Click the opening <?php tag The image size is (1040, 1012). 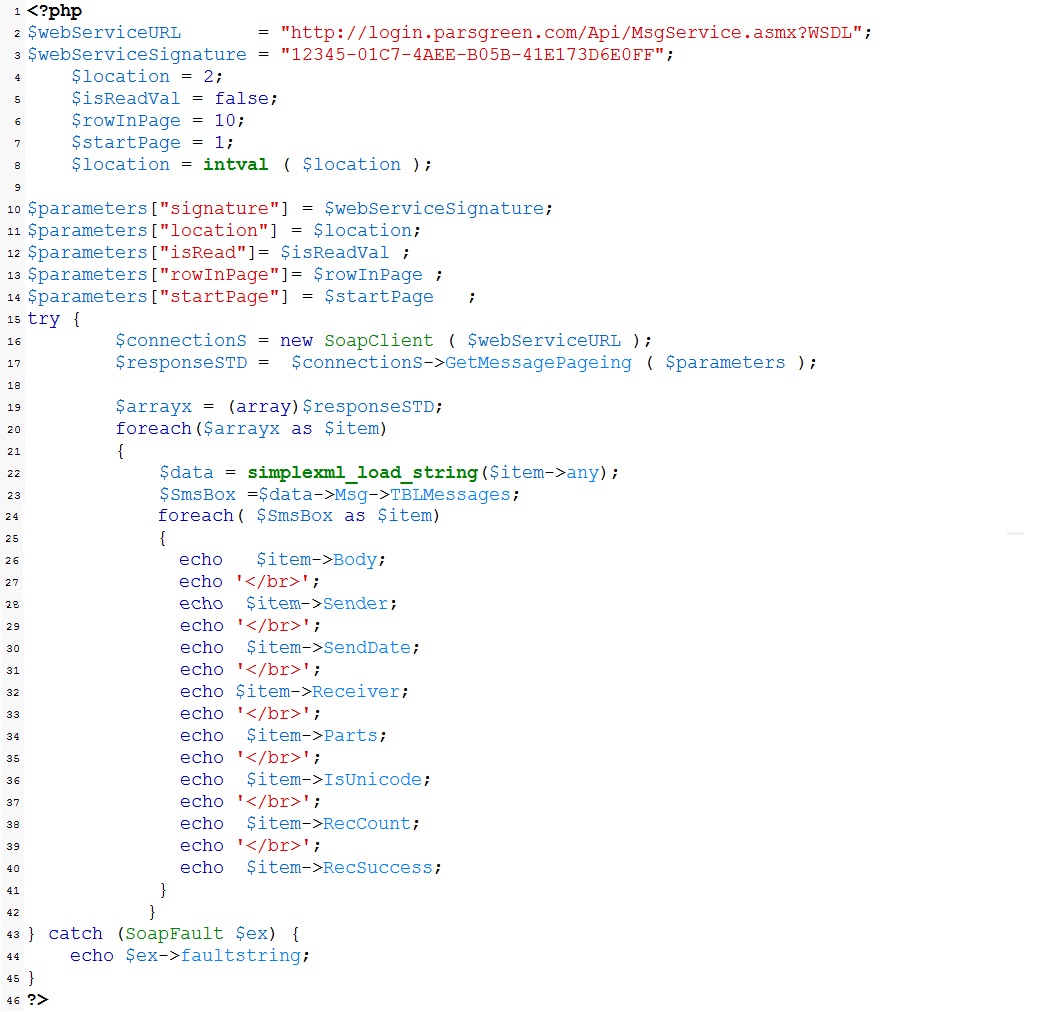(x=55, y=11)
